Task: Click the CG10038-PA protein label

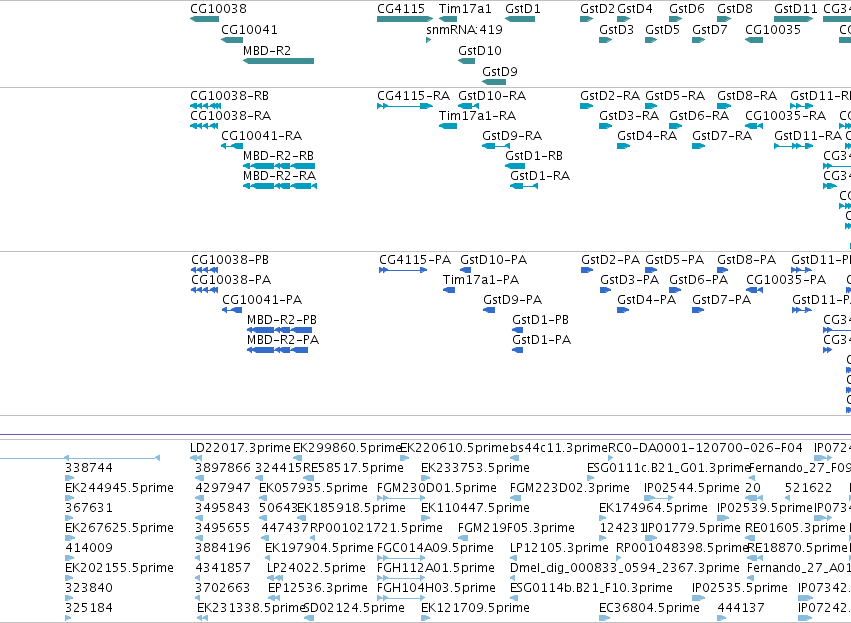Action: 231,280
